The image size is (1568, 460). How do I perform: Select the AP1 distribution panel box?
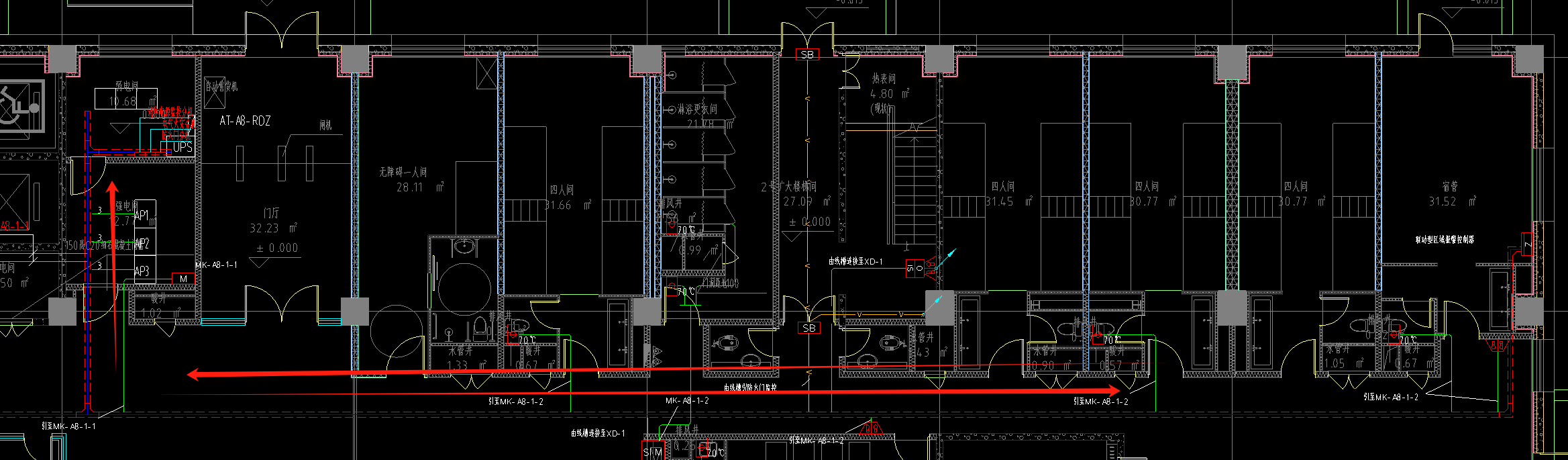click(x=145, y=215)
